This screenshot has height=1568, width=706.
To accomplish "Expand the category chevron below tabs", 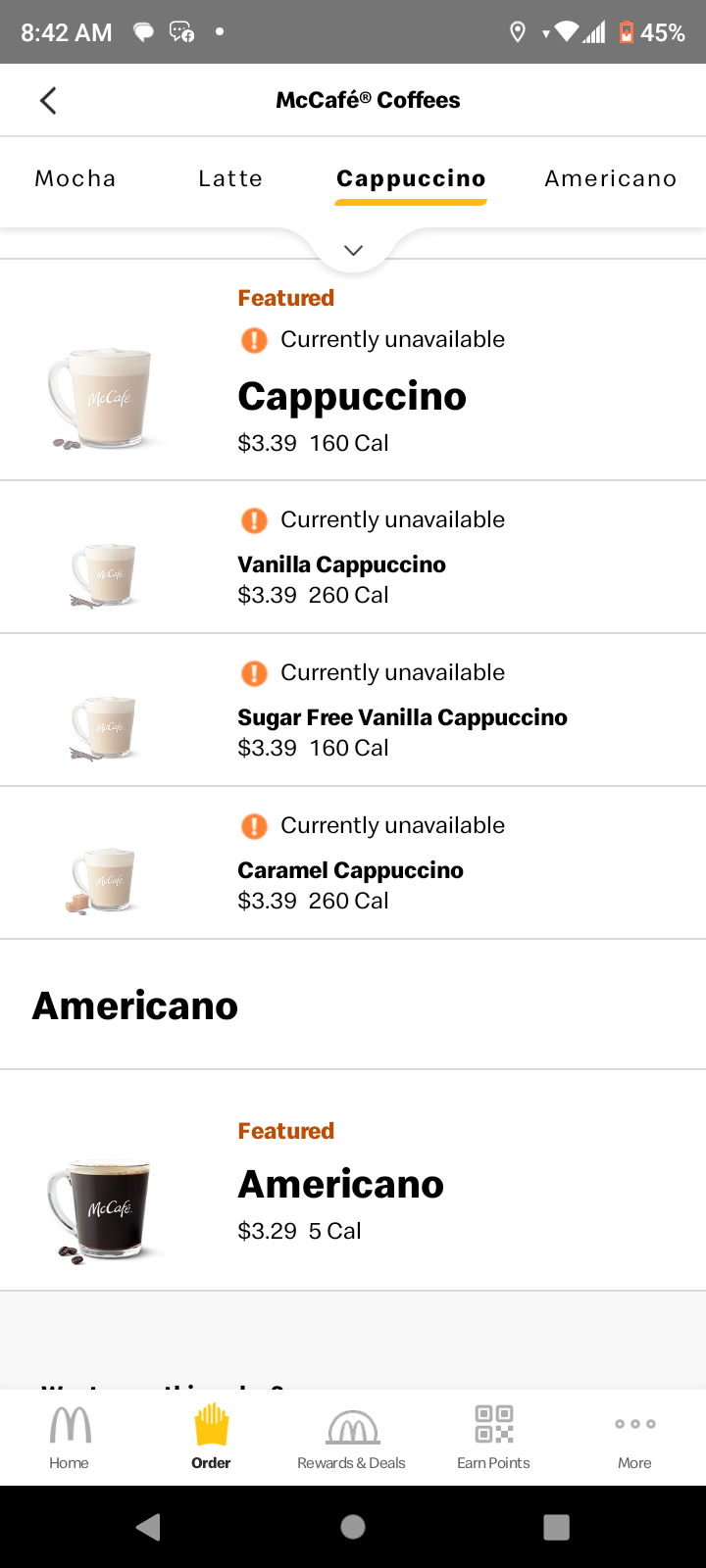I will (x=353, y=251).
